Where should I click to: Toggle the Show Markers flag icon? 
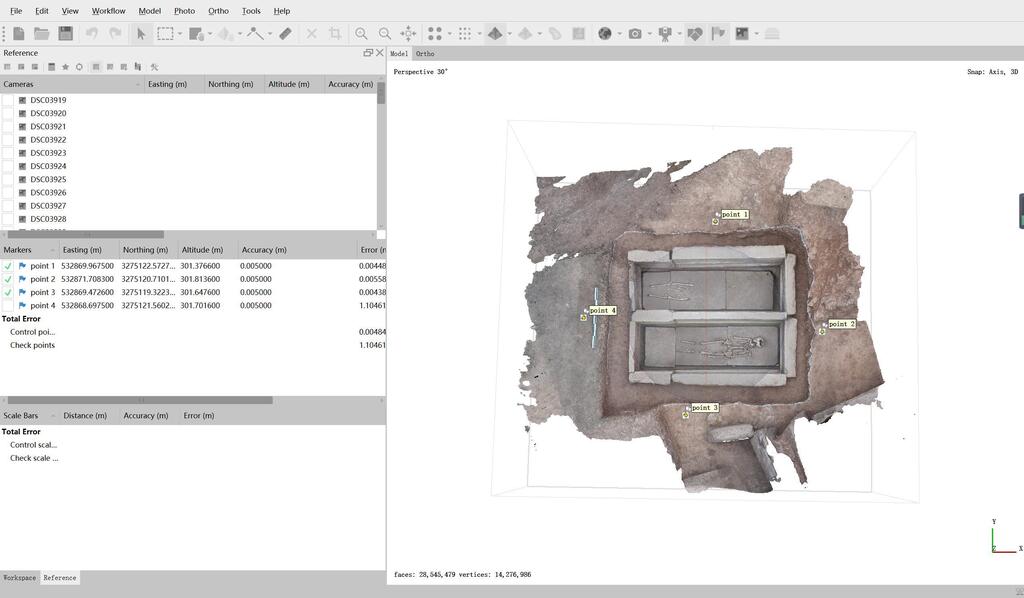(718, 33)
